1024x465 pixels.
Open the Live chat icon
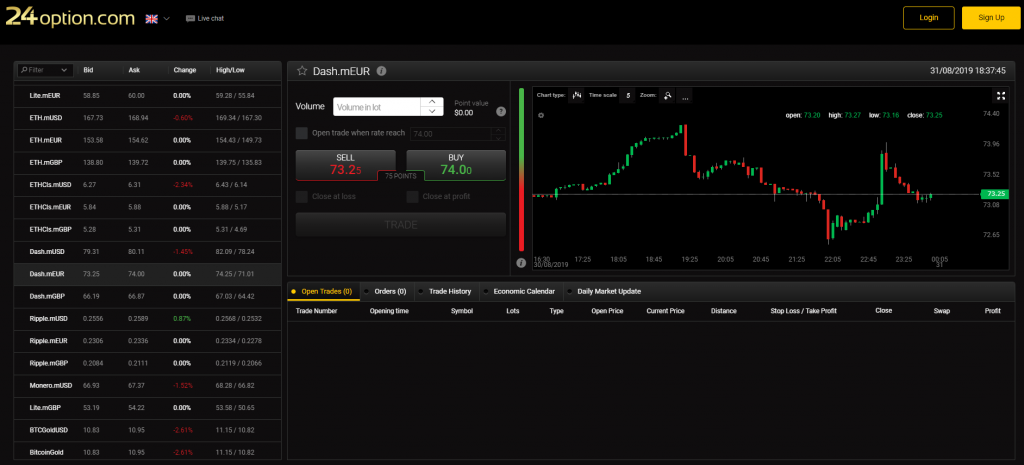(190, 18)
